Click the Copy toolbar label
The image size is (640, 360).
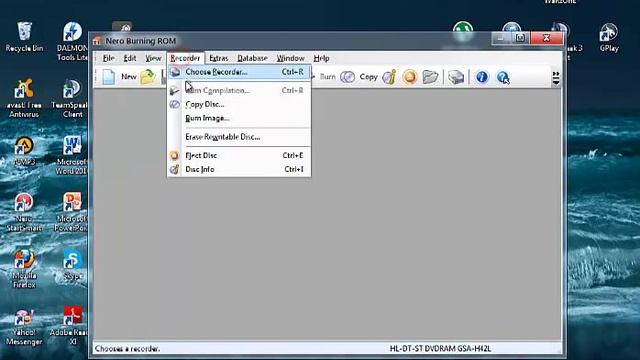click(x=369, y=77)
